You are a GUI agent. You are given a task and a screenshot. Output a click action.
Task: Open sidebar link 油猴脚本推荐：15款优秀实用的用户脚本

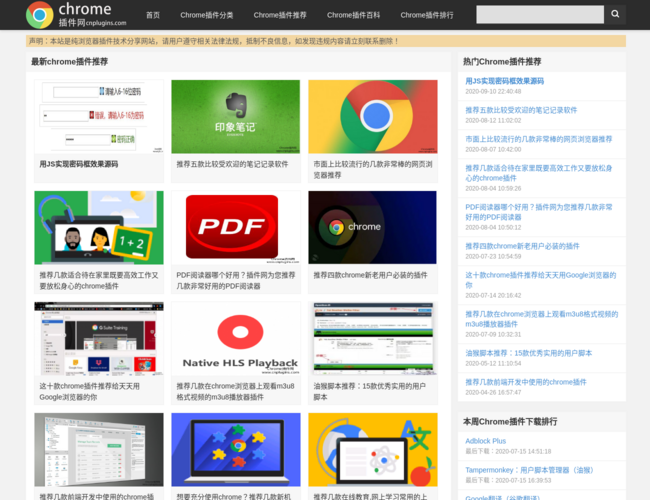click(529, 353)
